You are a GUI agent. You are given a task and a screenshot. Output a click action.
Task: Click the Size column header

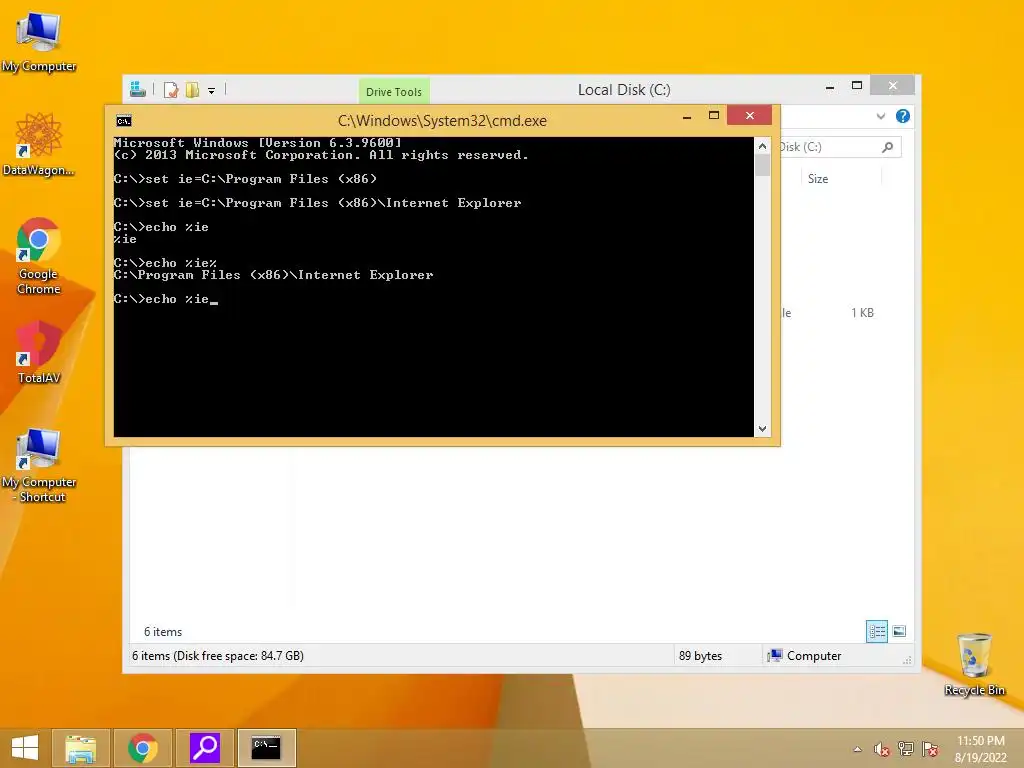coord(818,178)
